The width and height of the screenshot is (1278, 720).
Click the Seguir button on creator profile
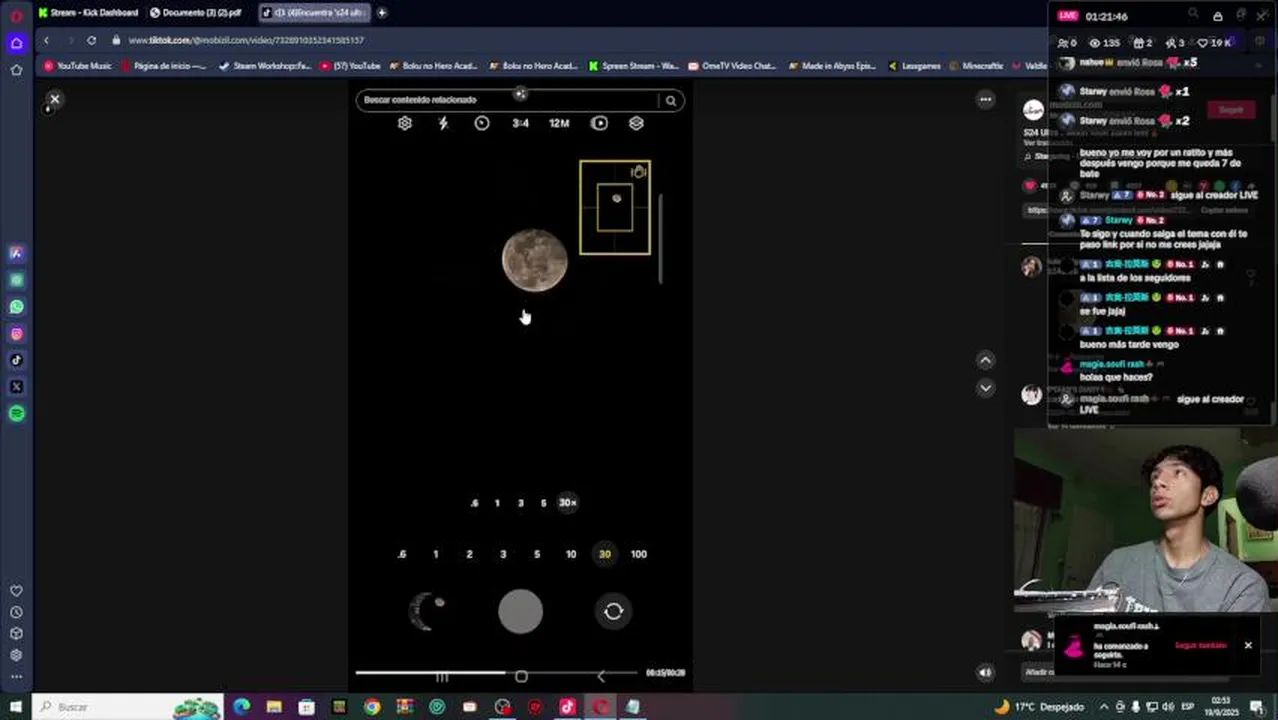pos(1231,110)
